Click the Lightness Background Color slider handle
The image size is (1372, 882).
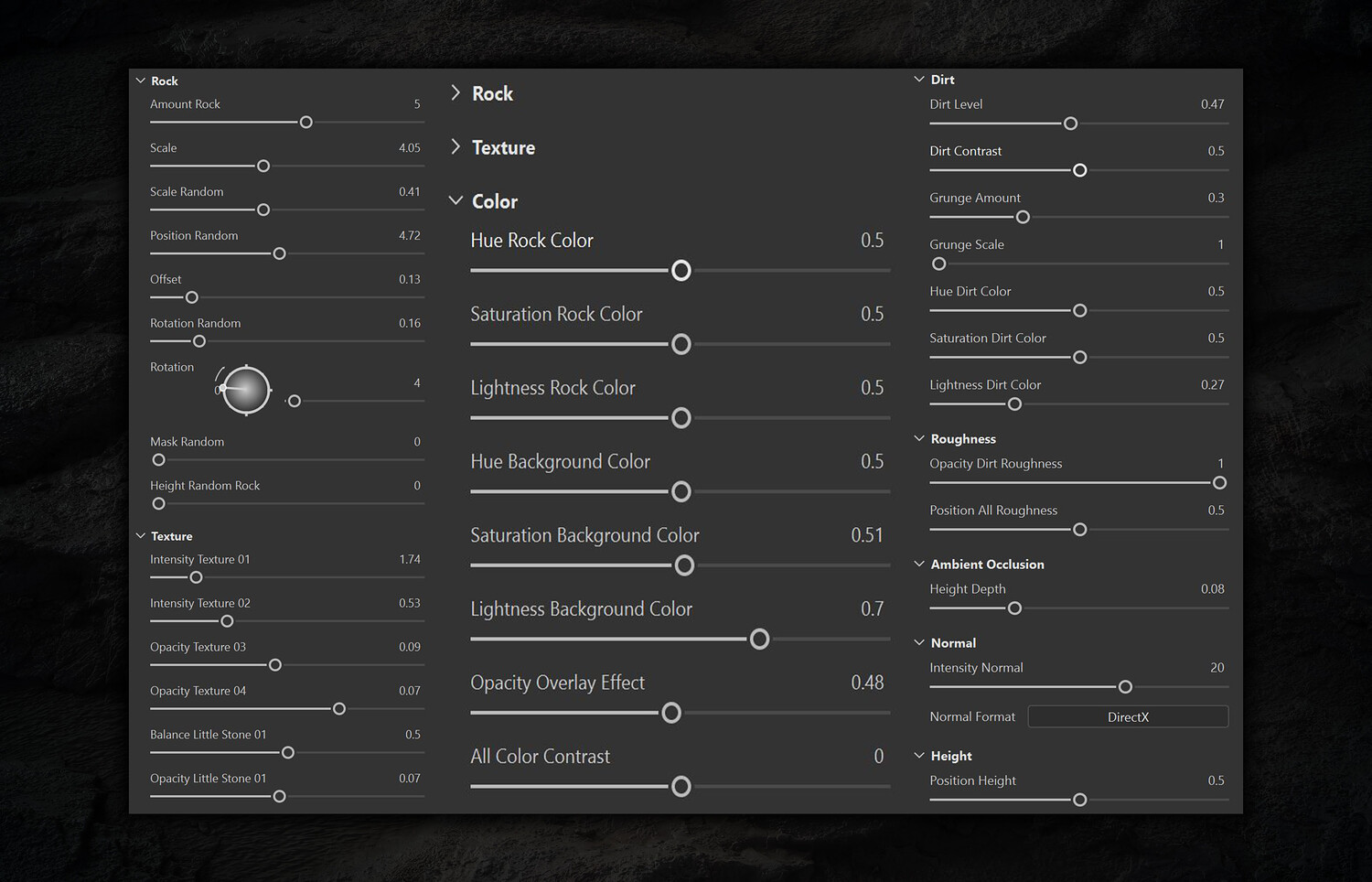[760, 639]
